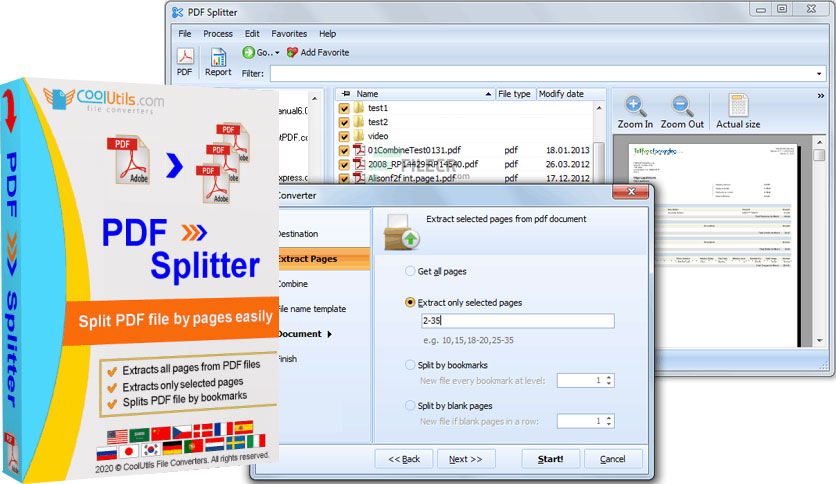This screenshot has width=836, height=484.
Task: Select Split by blank pages option
Action: click(410, 406)
